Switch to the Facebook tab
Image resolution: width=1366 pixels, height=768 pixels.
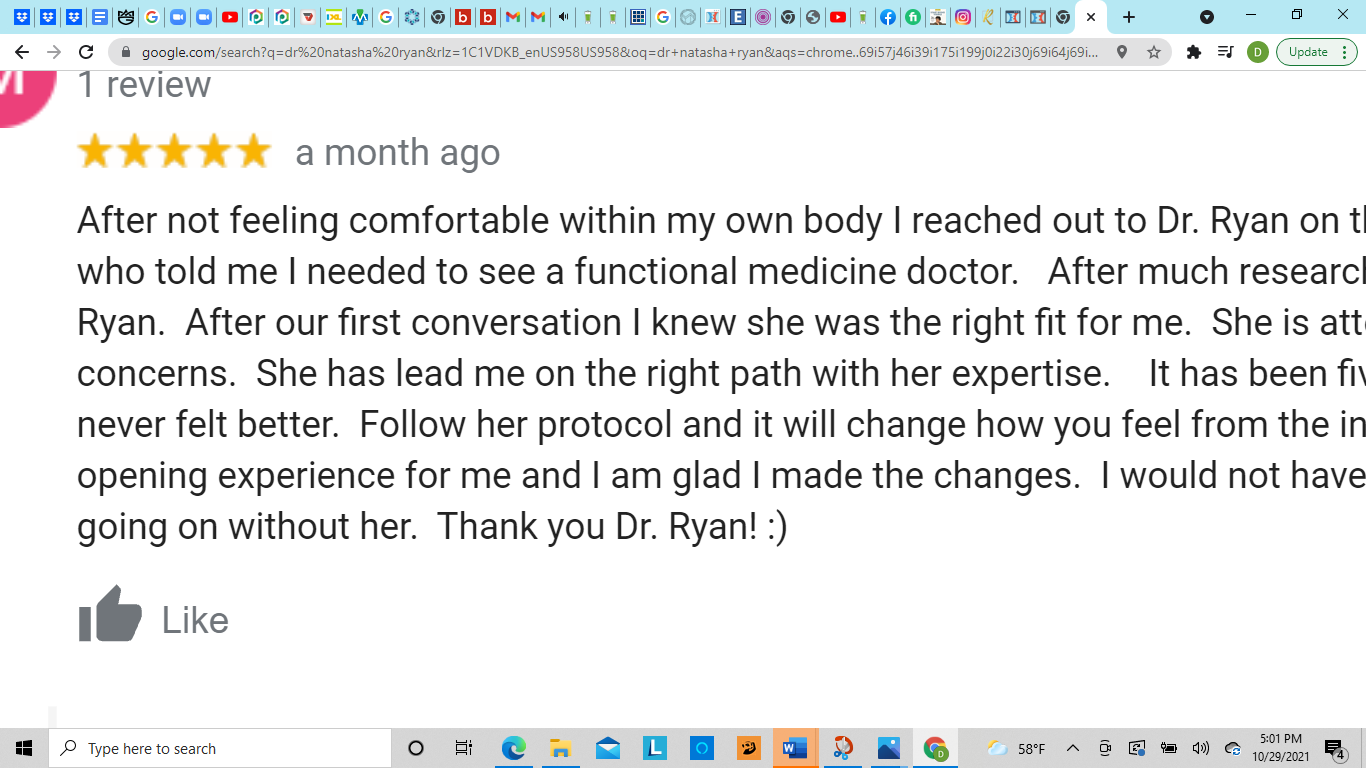point(887,17)
